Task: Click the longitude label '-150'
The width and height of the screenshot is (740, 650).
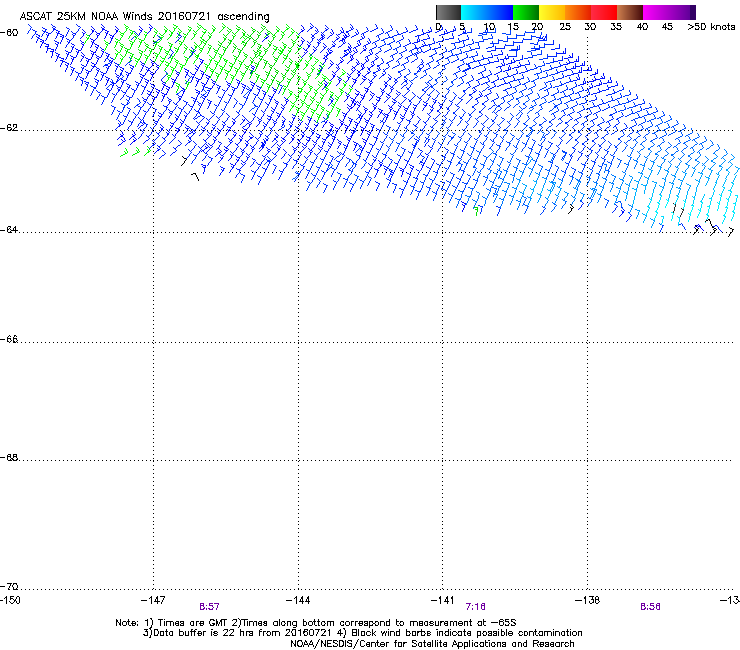Action: point(10,600)
